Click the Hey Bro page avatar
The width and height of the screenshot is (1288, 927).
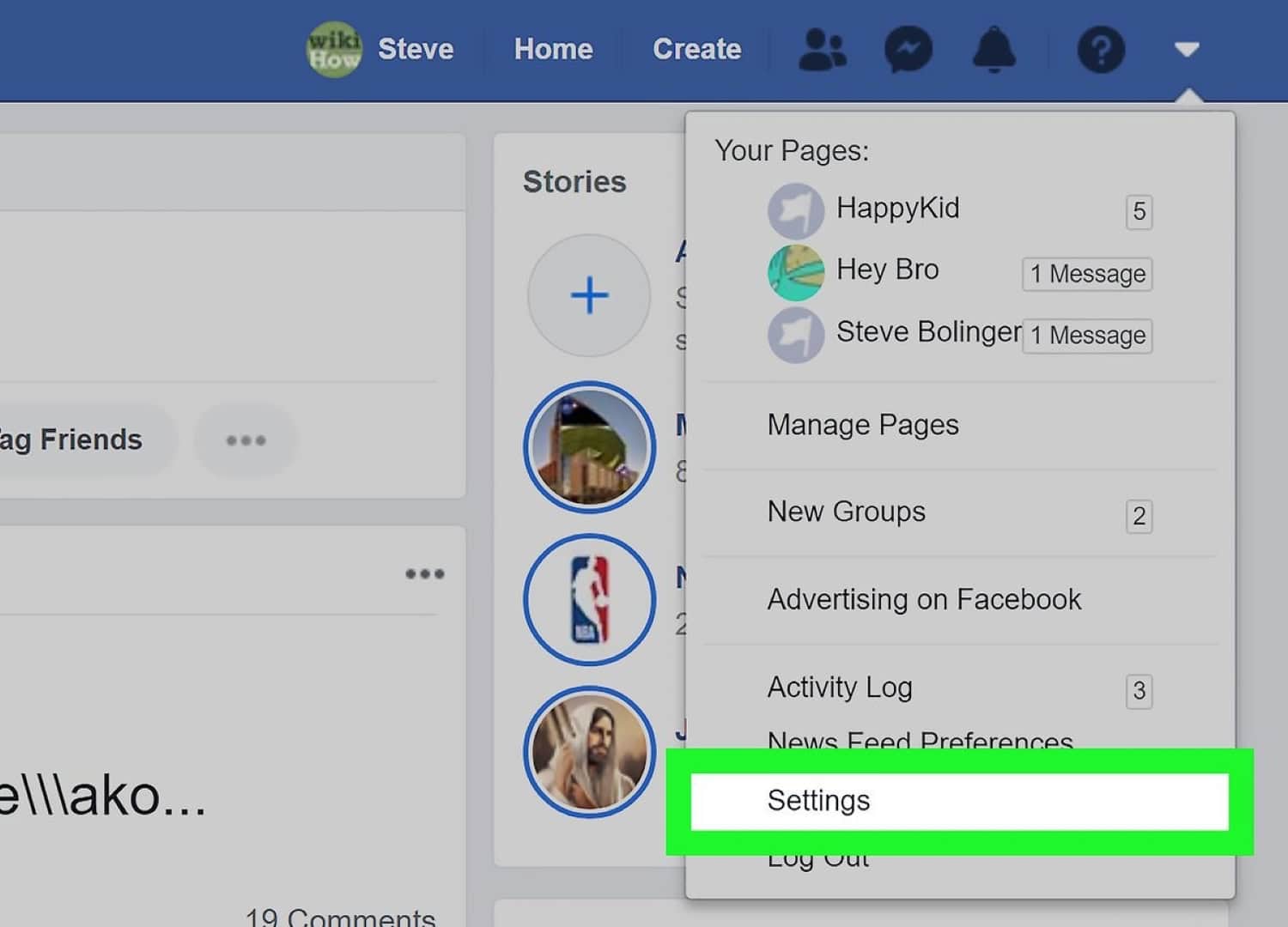coord(796,273)
